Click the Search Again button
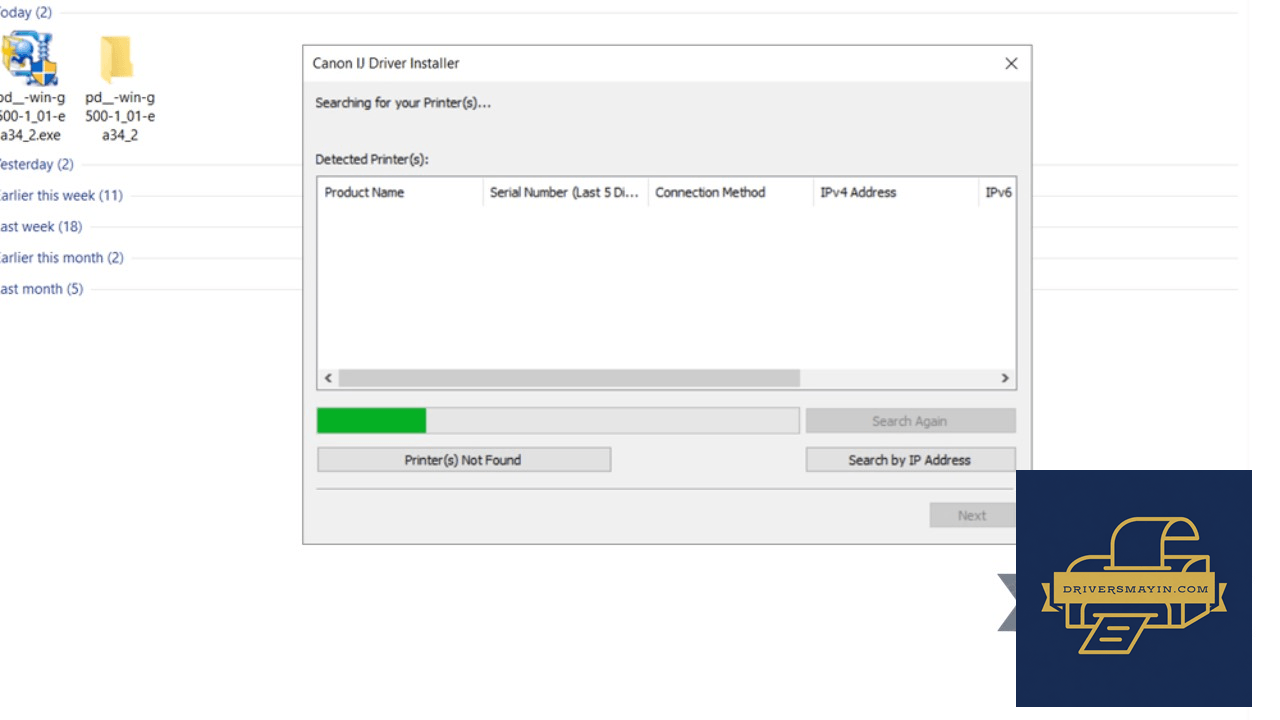1280x720 pixels. 910,421
